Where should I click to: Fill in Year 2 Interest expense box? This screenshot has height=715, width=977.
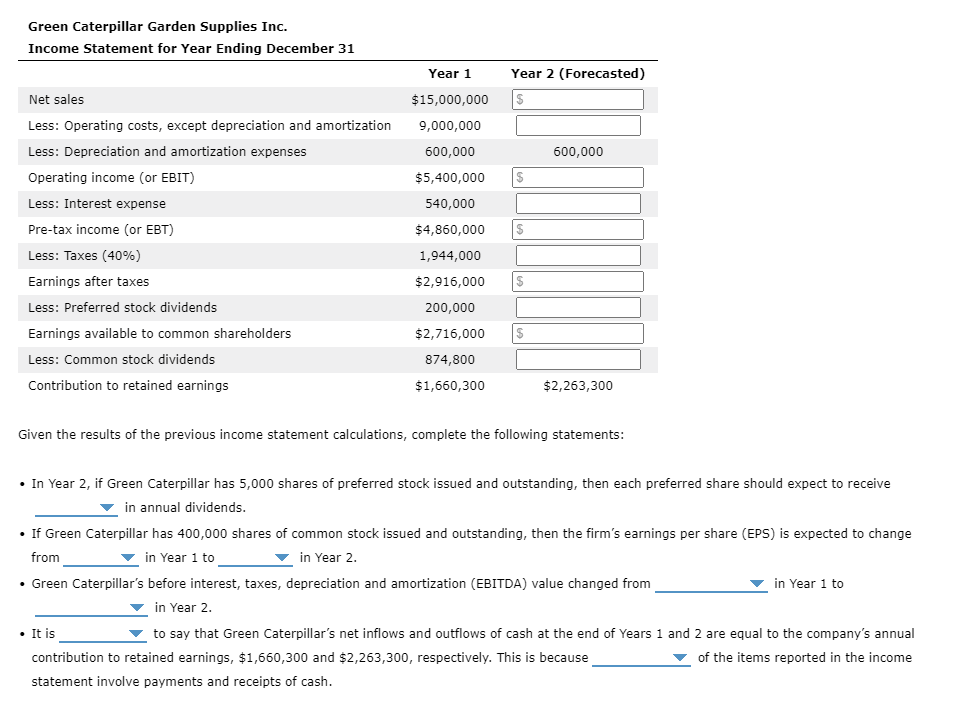pyautogui.click(x=577, y=203)
